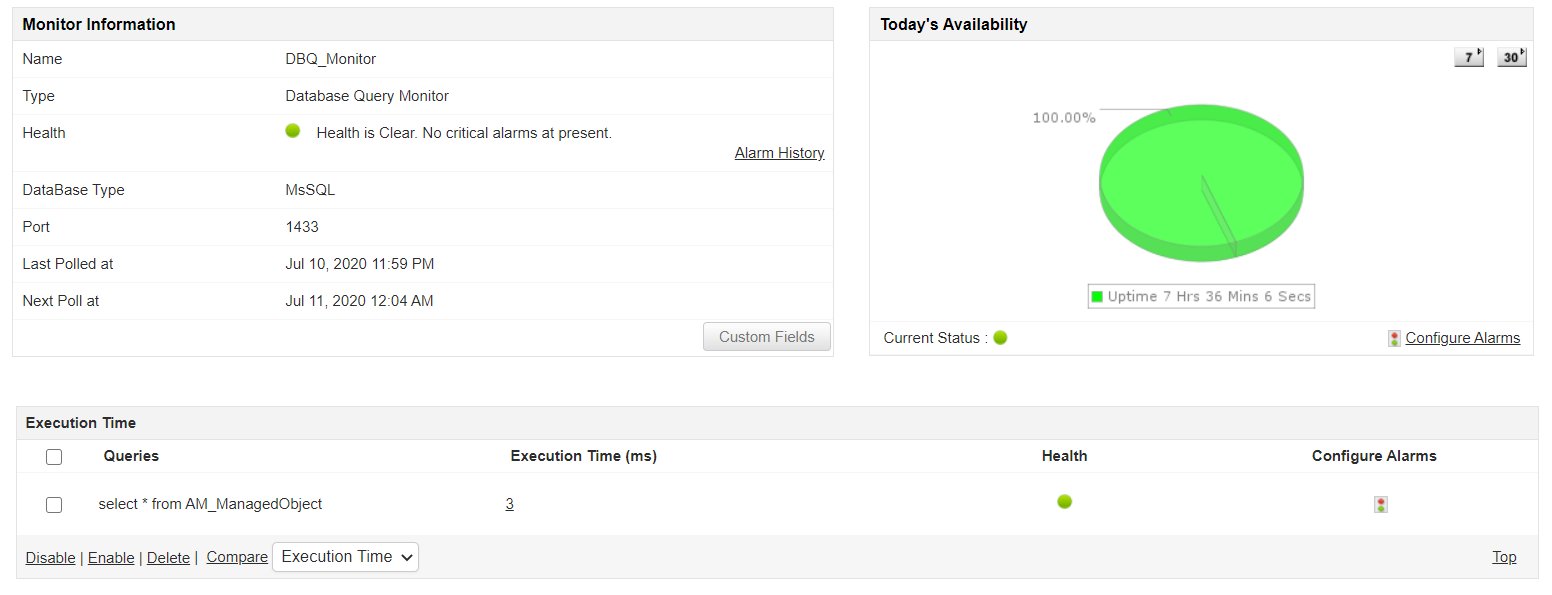1552x595 pixels.
Task: Click the query row green health indicator
Action: click(x=1064, y=502)
